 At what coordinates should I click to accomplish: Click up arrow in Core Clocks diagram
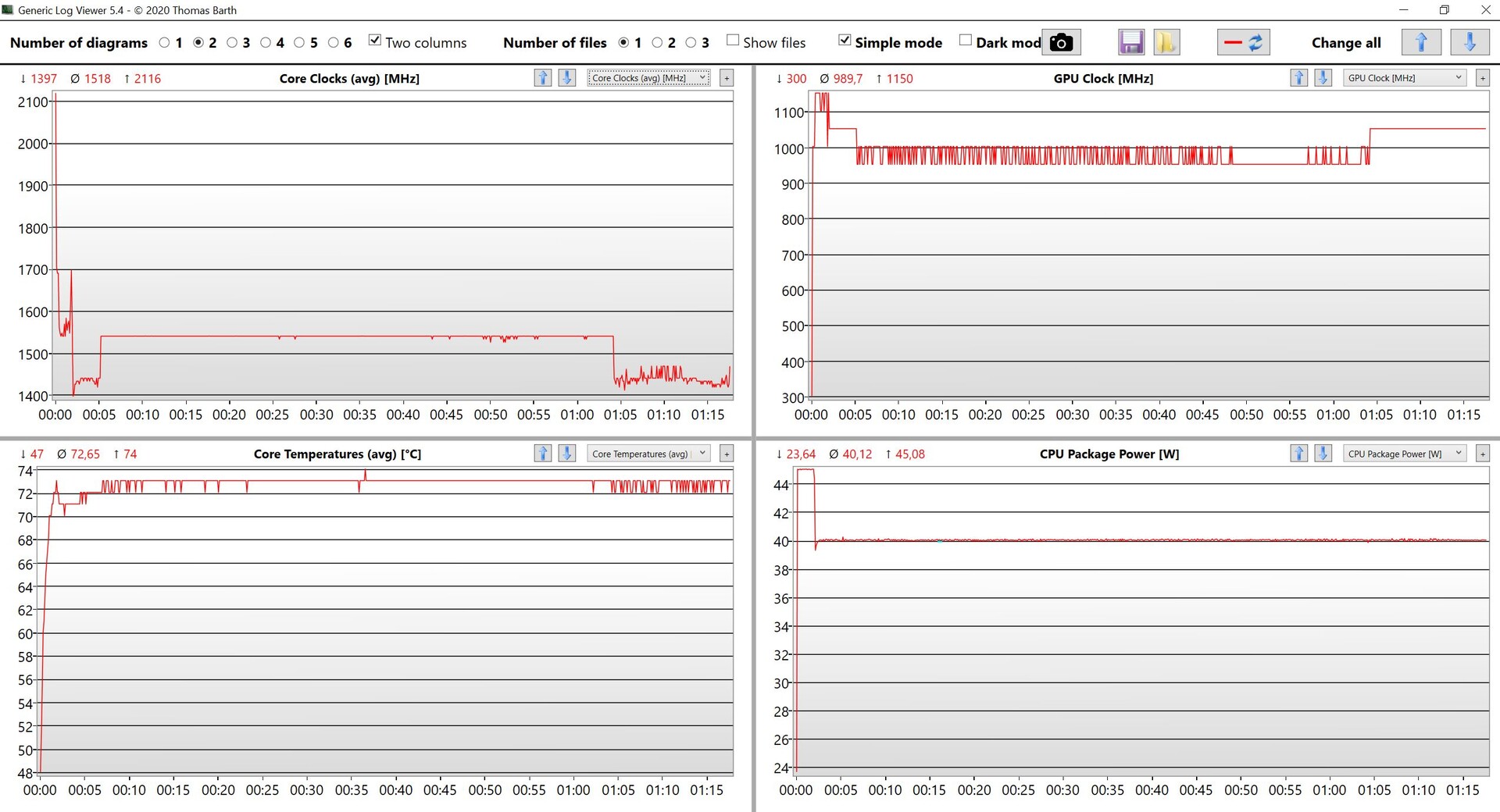pyautogui.click(x=542, y=78)
